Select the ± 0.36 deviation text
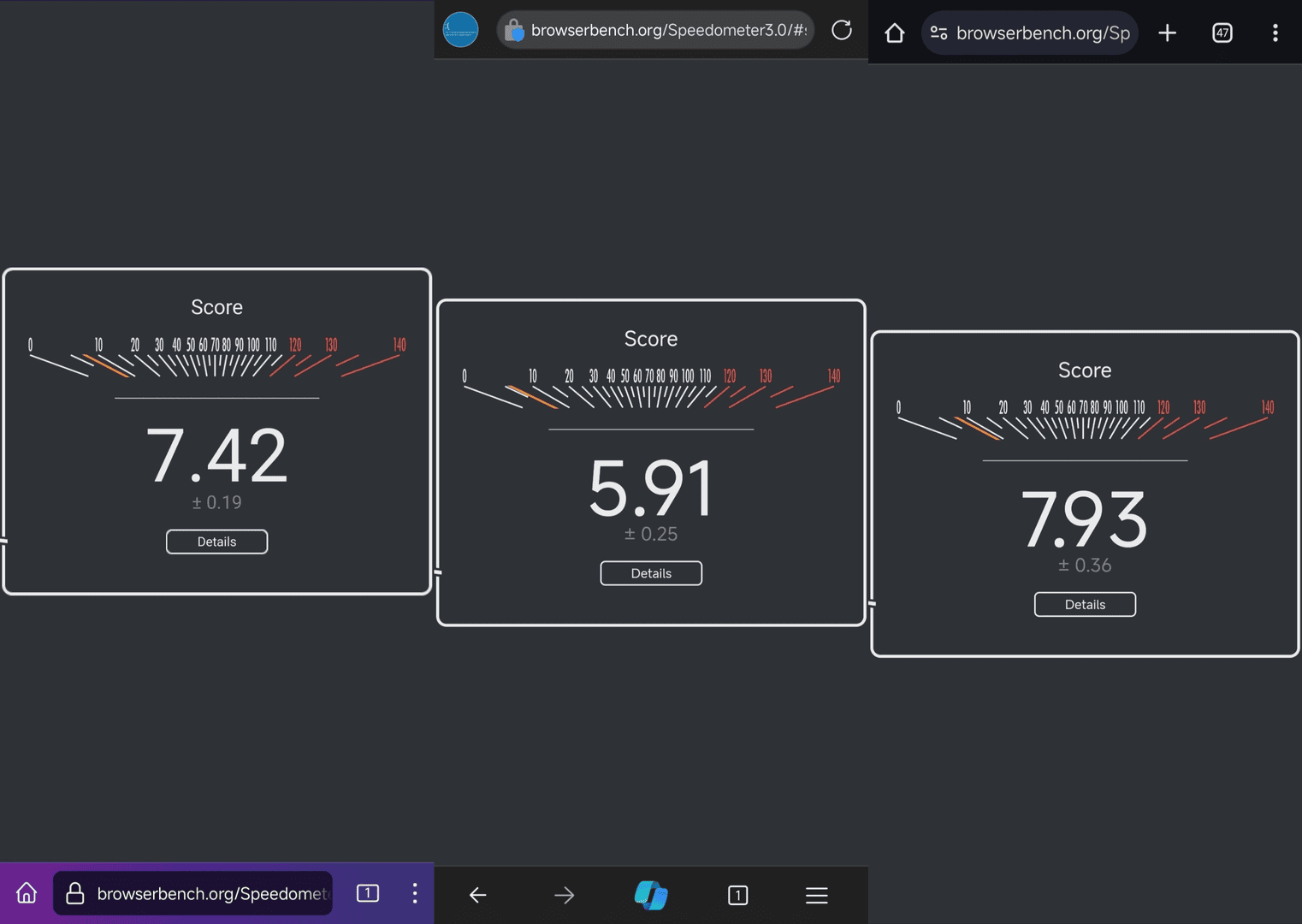The height and width of the screenshot is (924, 1302). coord(1085,566)
